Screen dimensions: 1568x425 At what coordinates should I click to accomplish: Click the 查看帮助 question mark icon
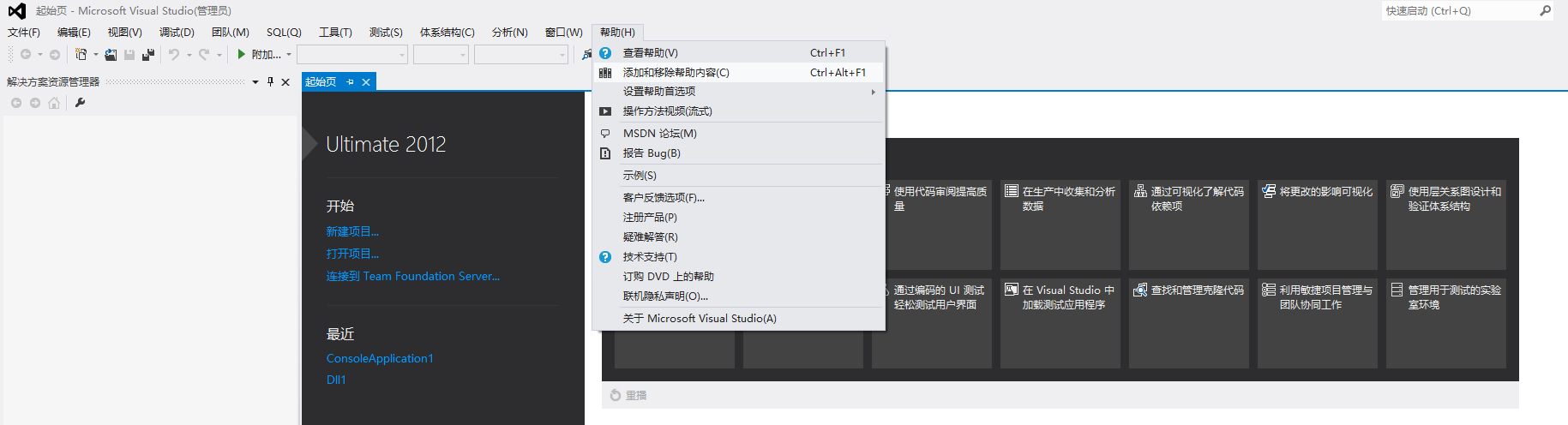[x=605, y=53]
